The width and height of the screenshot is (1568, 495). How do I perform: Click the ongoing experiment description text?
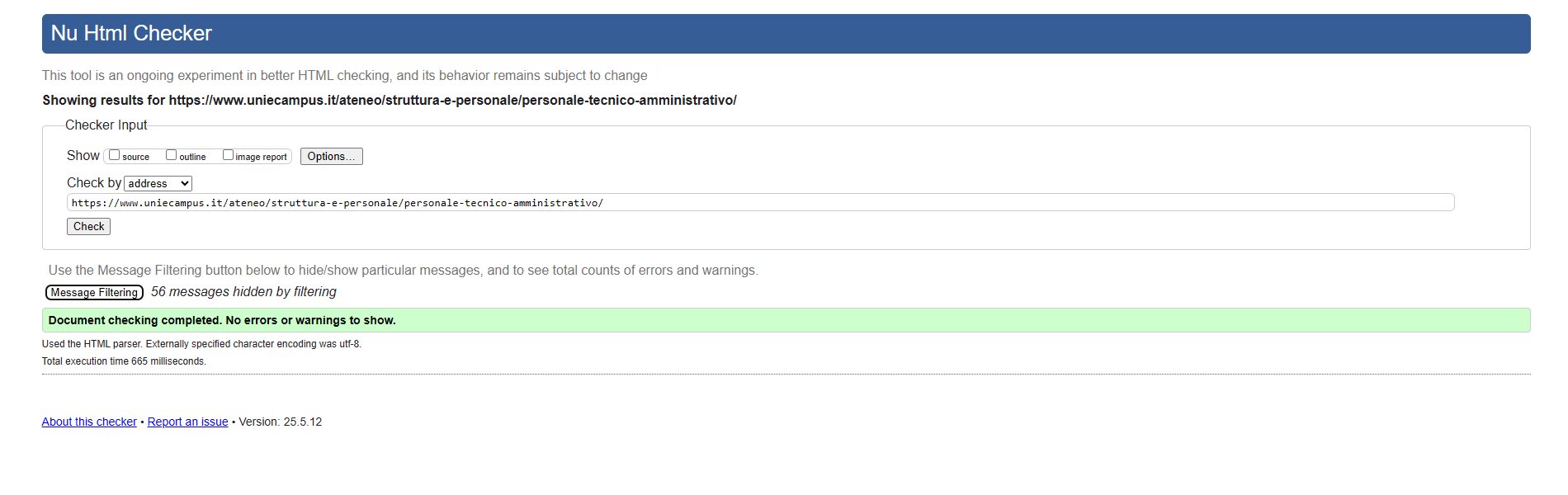click(x=344, y=75)
